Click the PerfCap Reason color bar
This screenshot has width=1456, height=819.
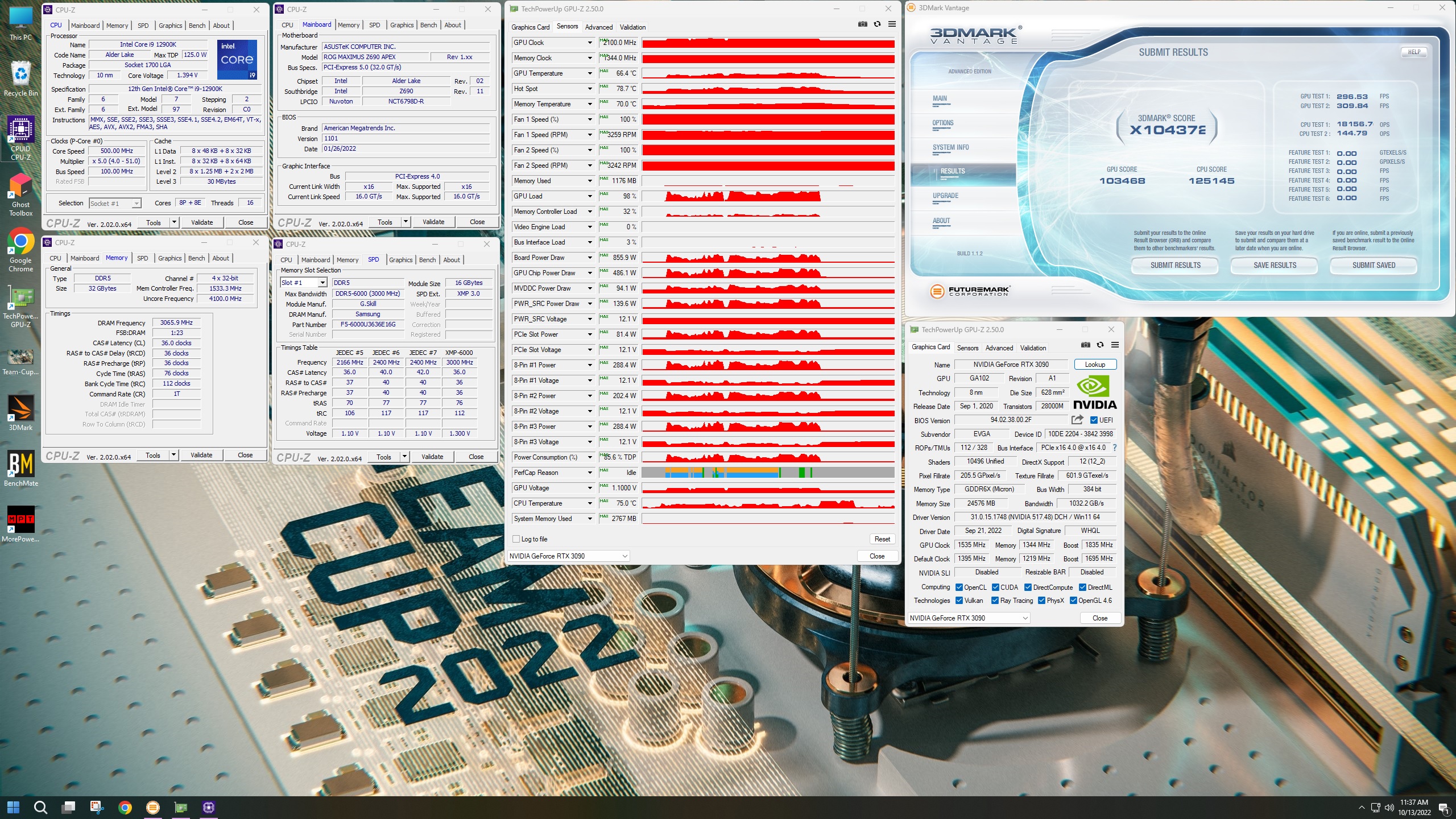pyautogui.click(x=768, y=473)
